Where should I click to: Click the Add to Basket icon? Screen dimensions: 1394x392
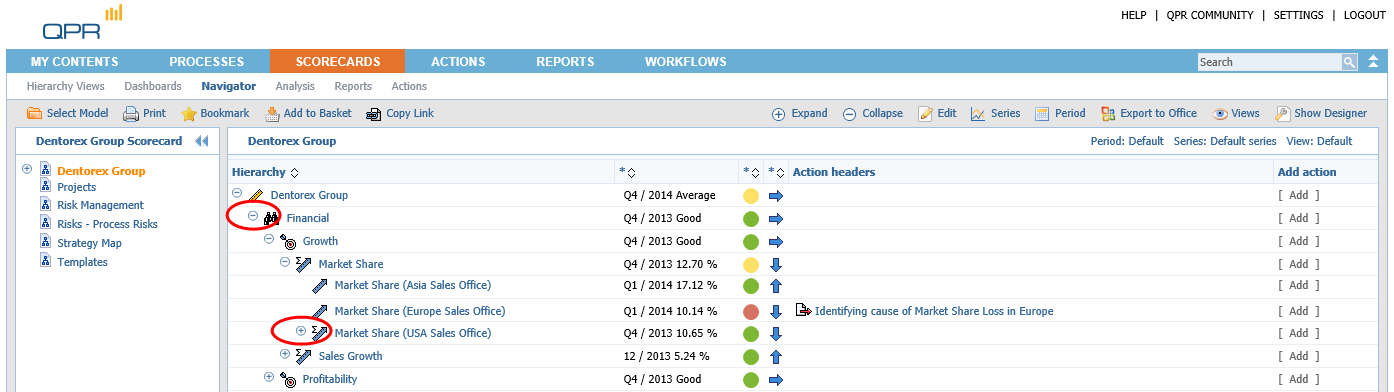pyautogui.click(x=272, y=113)
